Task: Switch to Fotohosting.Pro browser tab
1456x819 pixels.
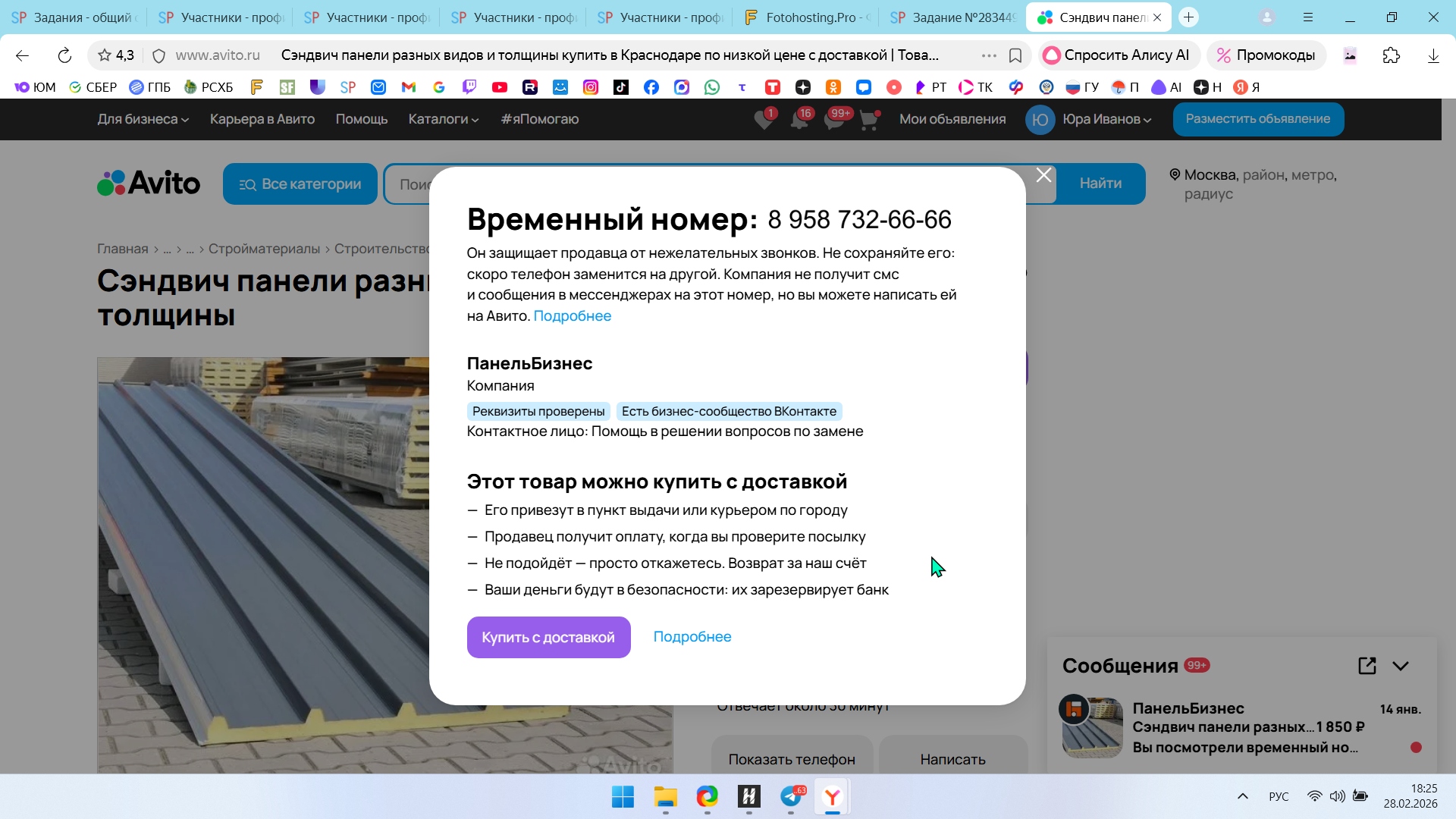Action: click(x=807, y=17)
